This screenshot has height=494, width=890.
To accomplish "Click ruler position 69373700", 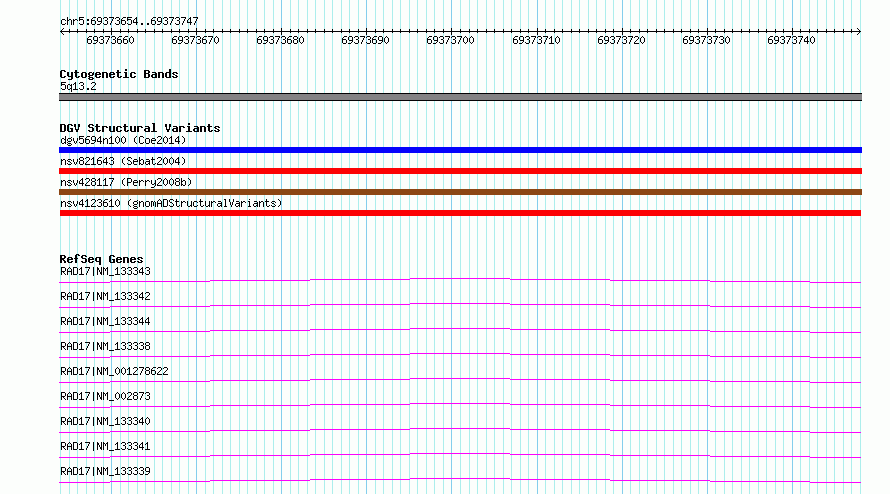I will 451,40.
